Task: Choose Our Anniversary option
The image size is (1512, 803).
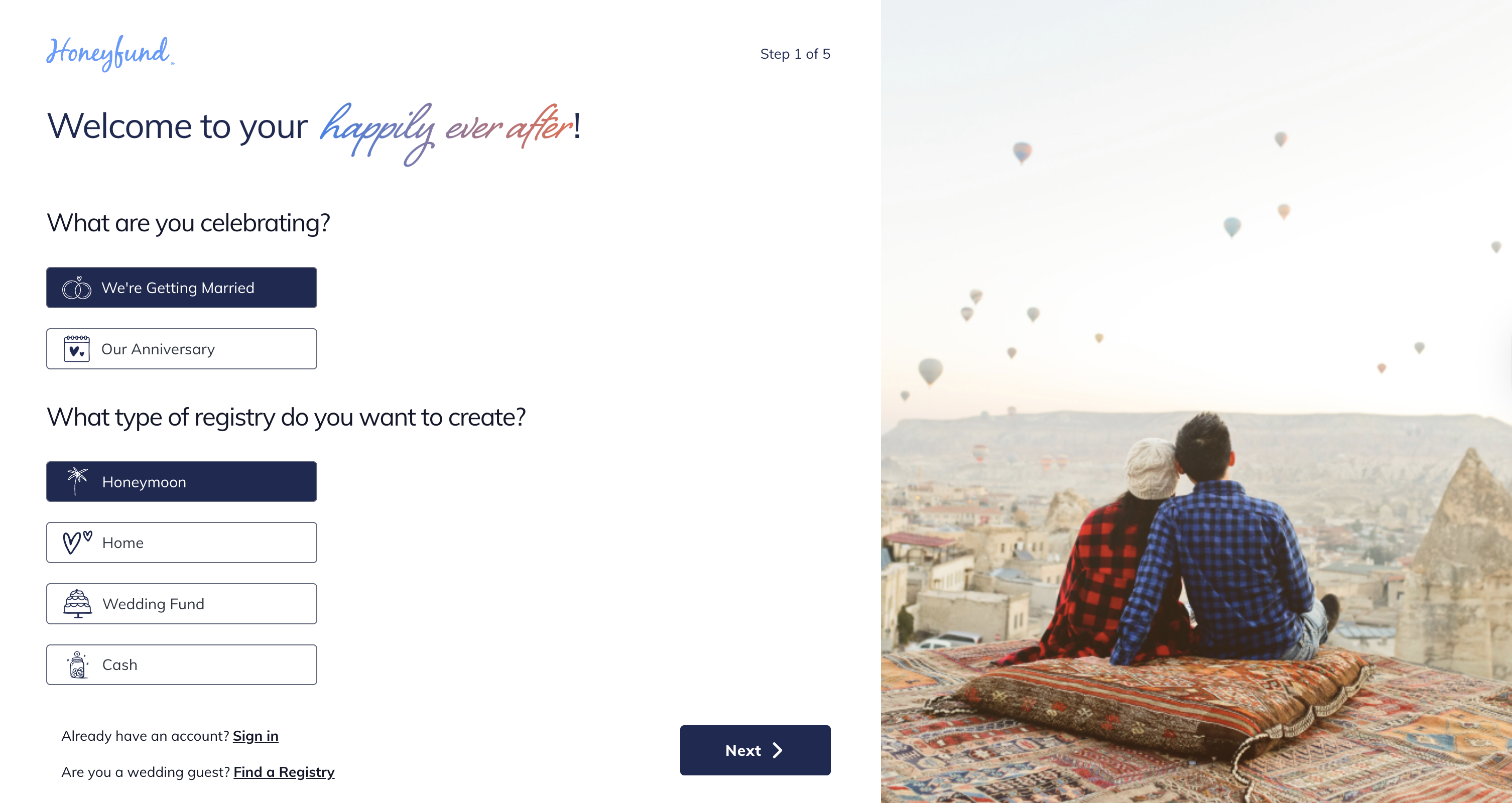Action: point(182,349)
